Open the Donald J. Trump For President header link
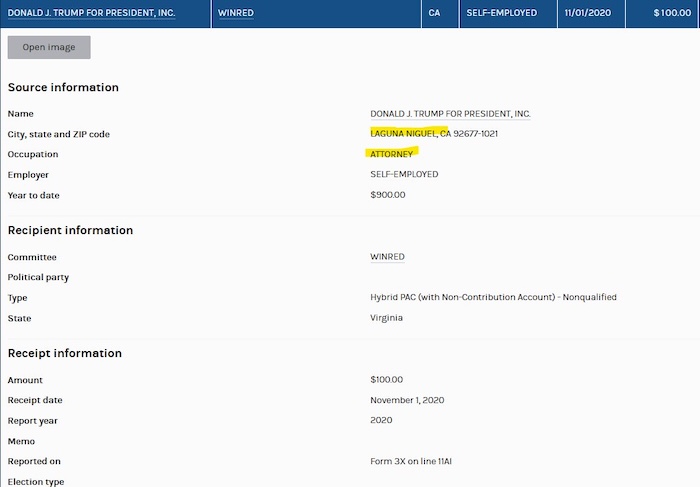700x487 pixels. coord(91,13)
